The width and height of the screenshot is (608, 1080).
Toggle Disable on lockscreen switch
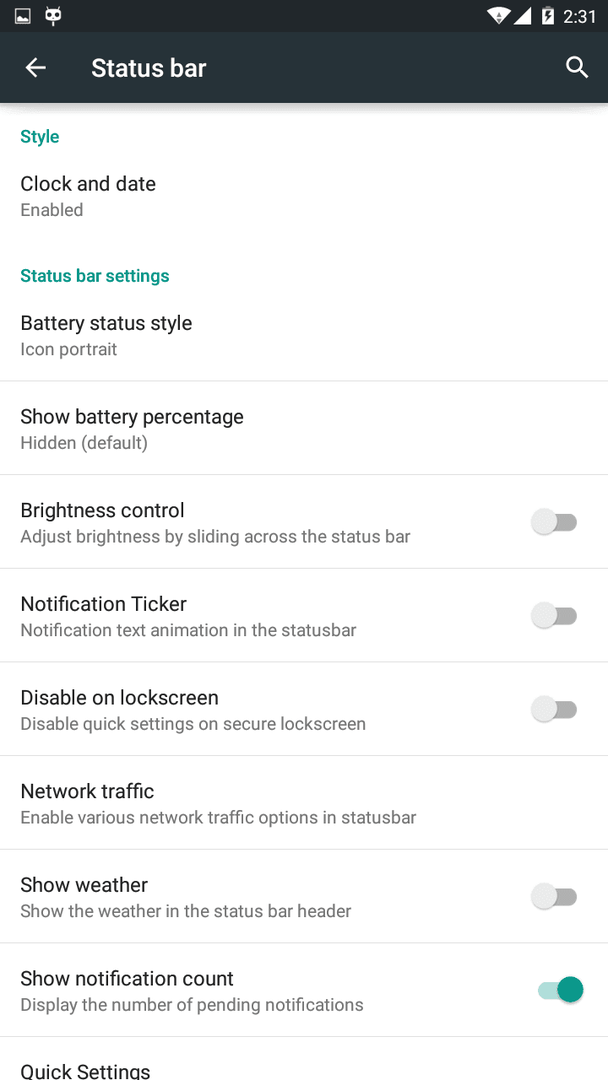(554, 709)
